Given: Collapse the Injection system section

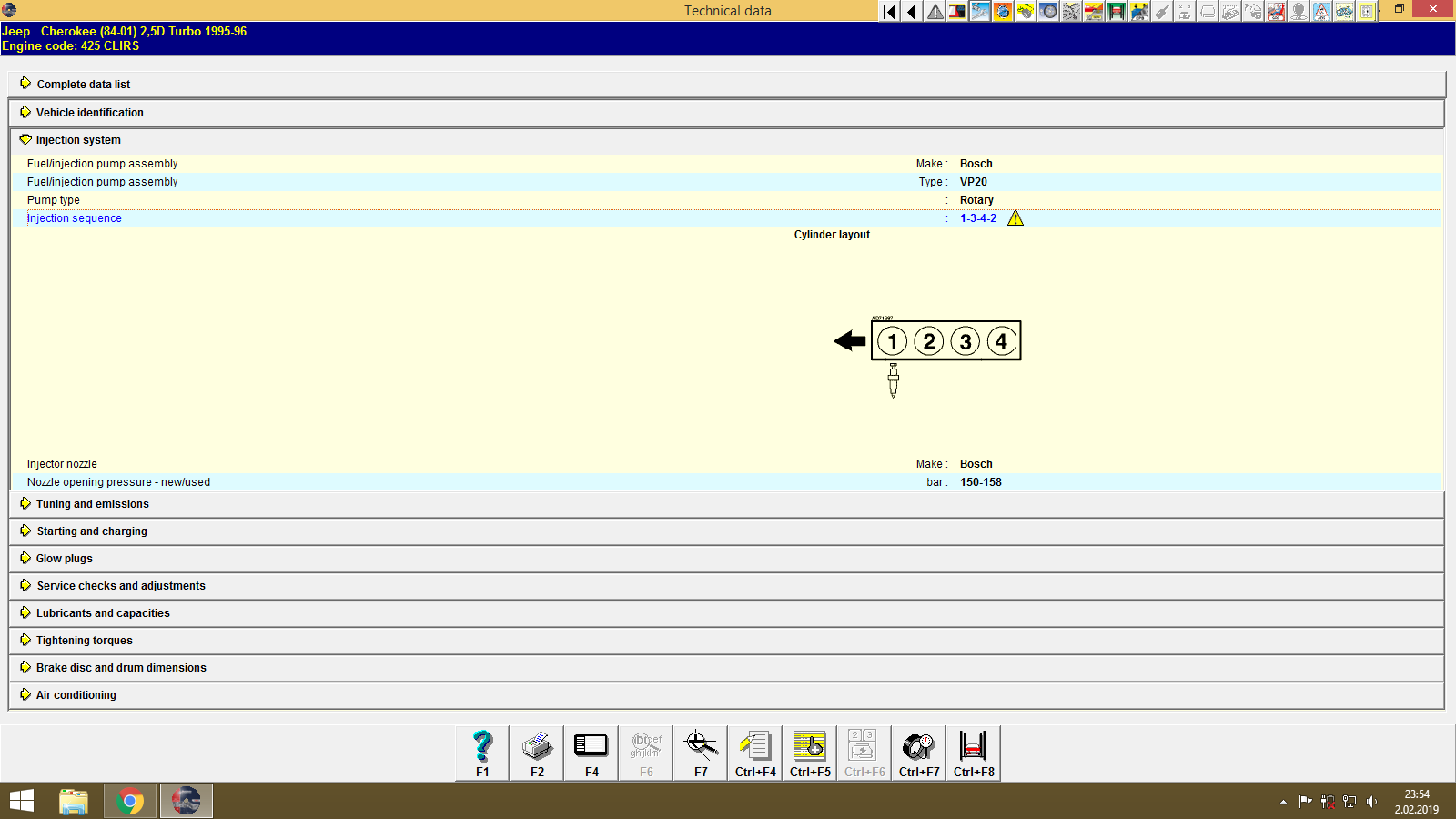Looking at the screenshot, I should (x=77, y=139).
